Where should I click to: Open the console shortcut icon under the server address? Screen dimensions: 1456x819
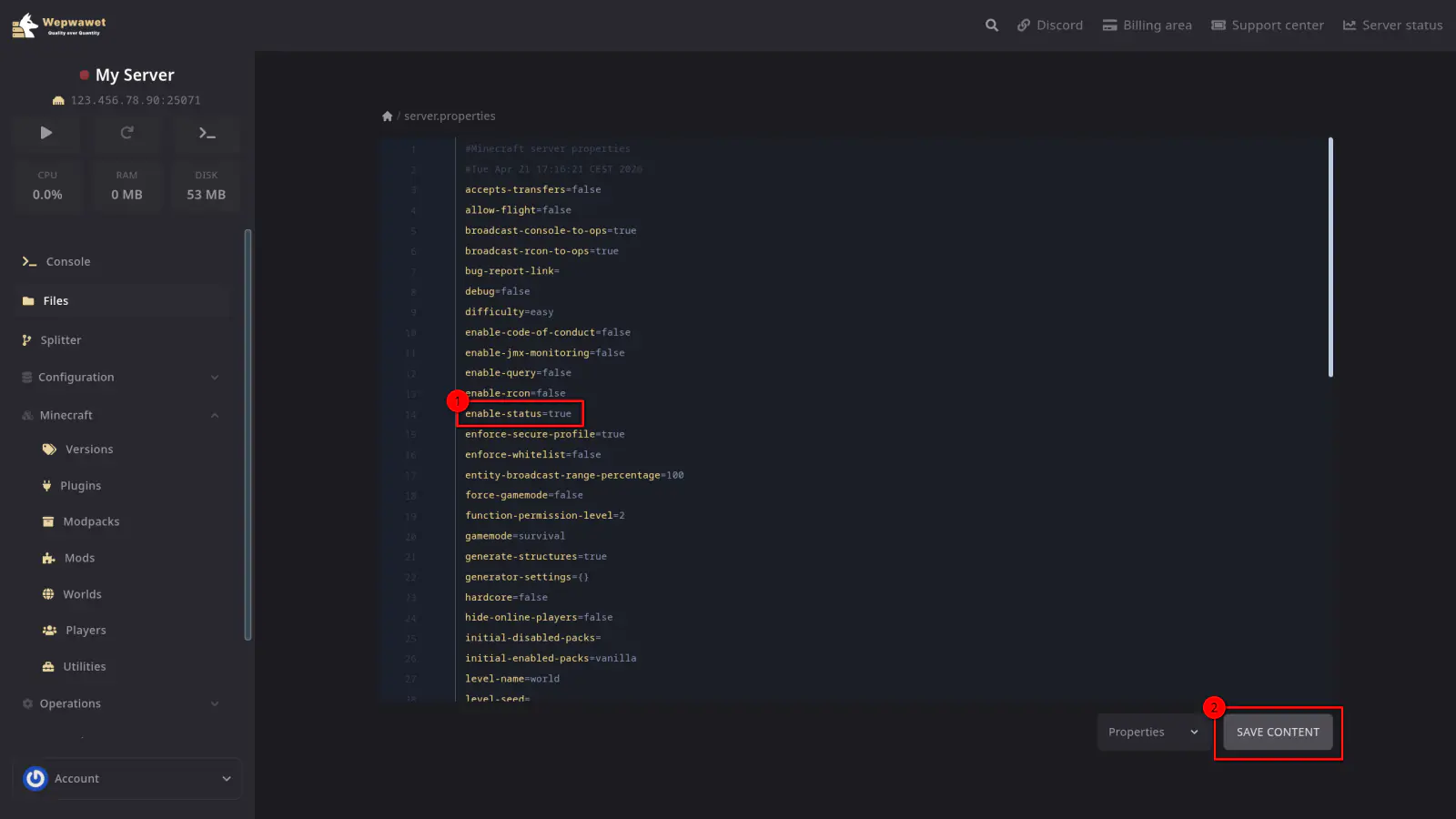click(207, 133)
